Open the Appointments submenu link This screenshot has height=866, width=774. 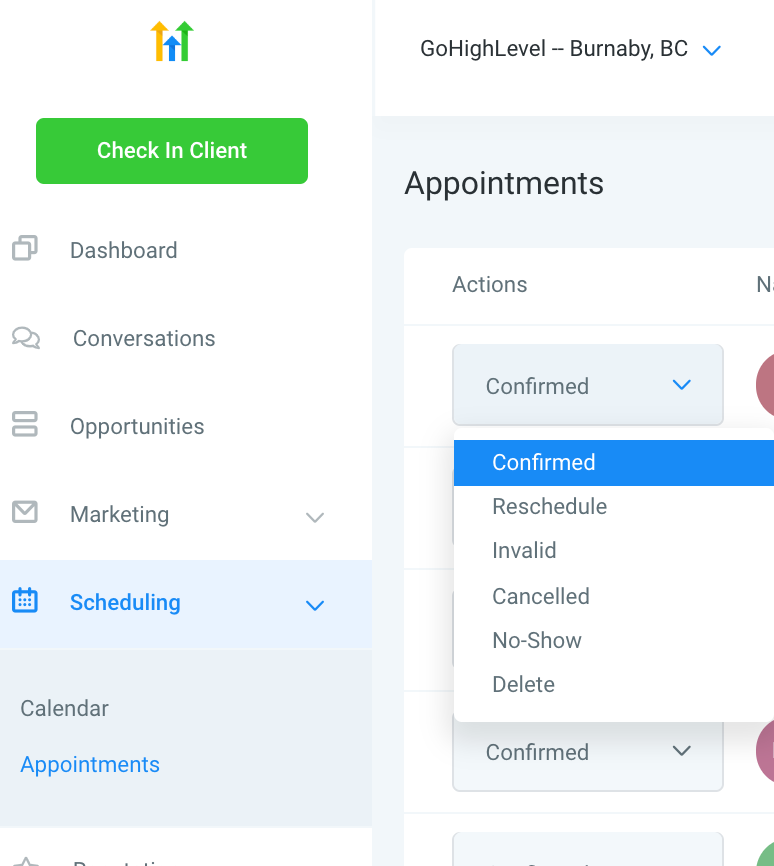tap(90, 765)
